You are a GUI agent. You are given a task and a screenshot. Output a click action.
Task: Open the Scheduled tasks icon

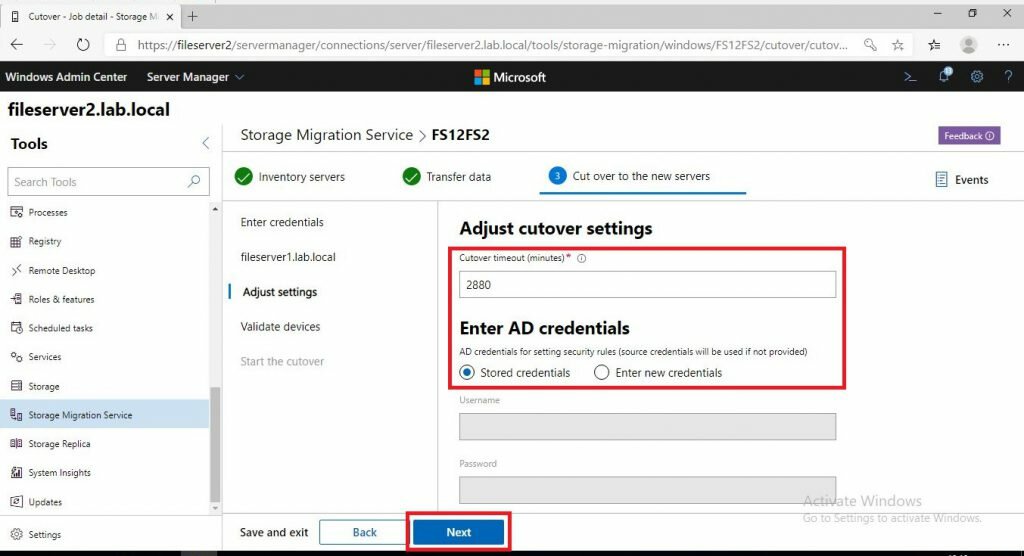pyautogui.click(x=16, y=328)
